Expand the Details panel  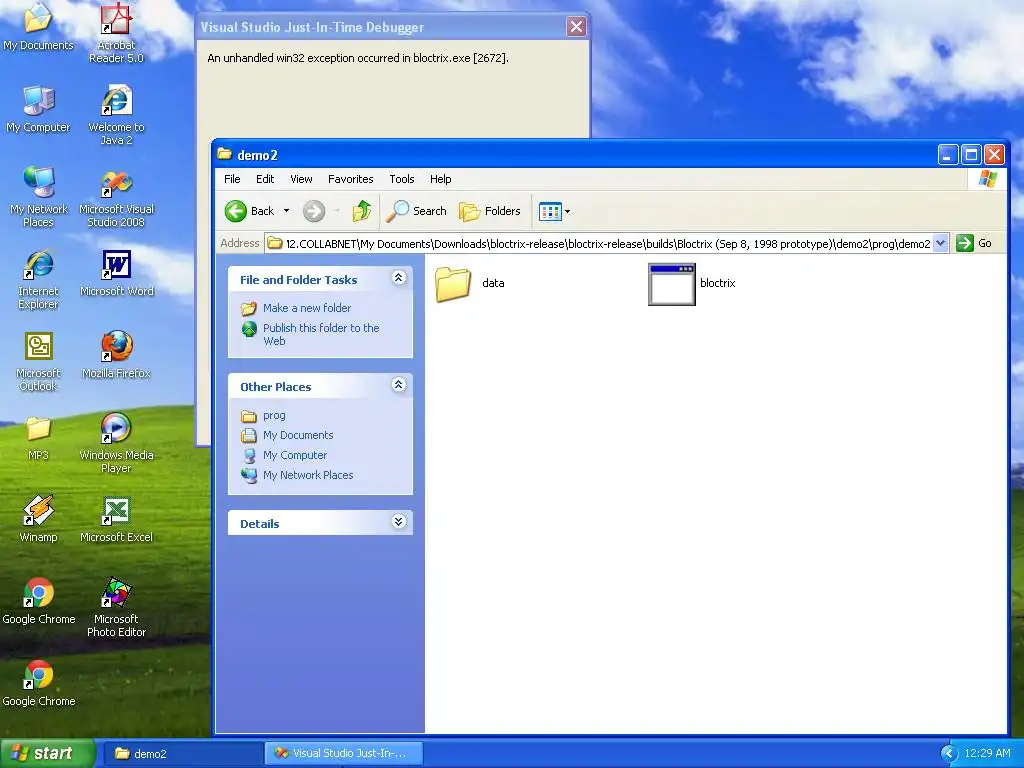click(398, 522)
